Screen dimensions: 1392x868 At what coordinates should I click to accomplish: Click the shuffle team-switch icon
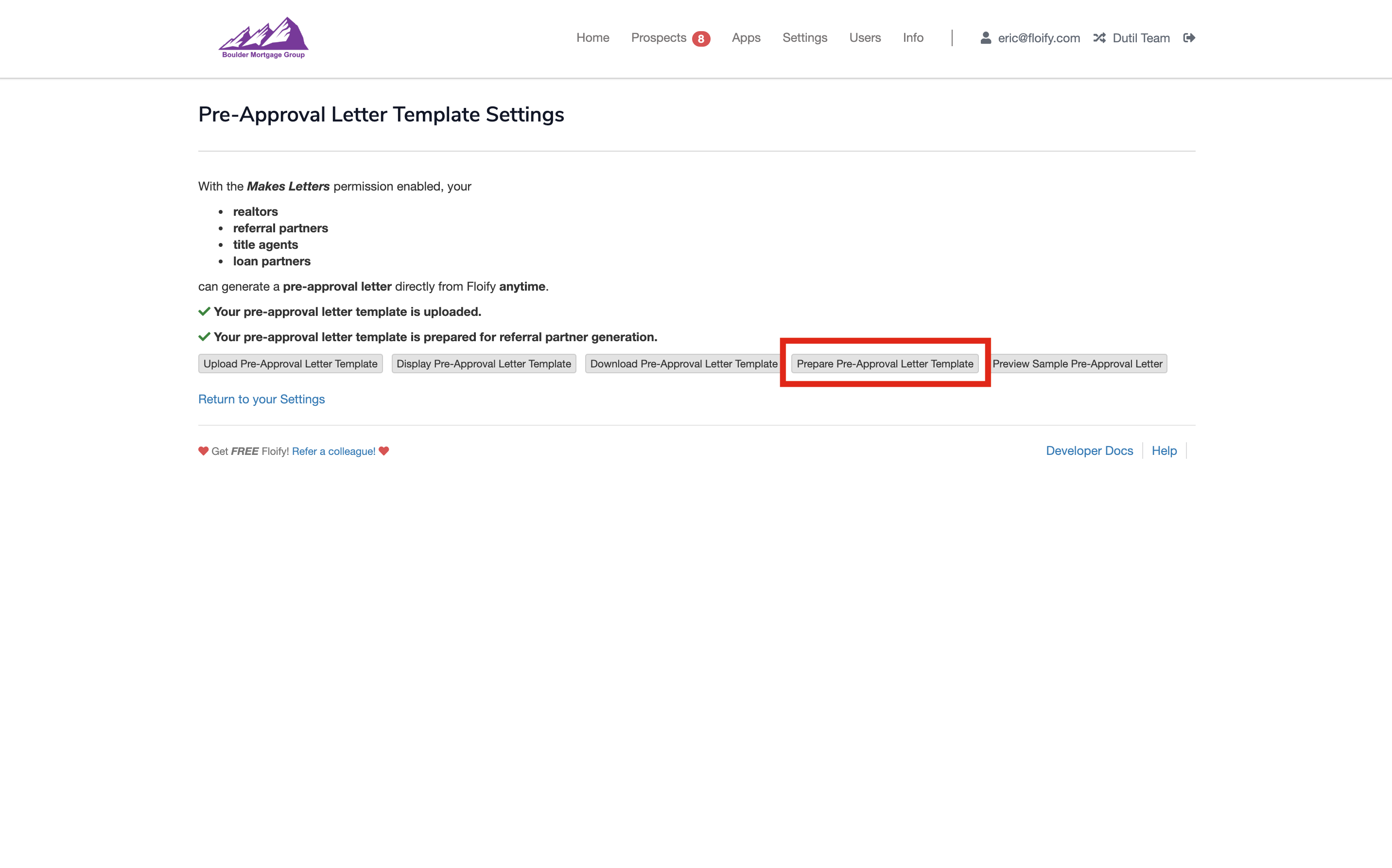1099,38
